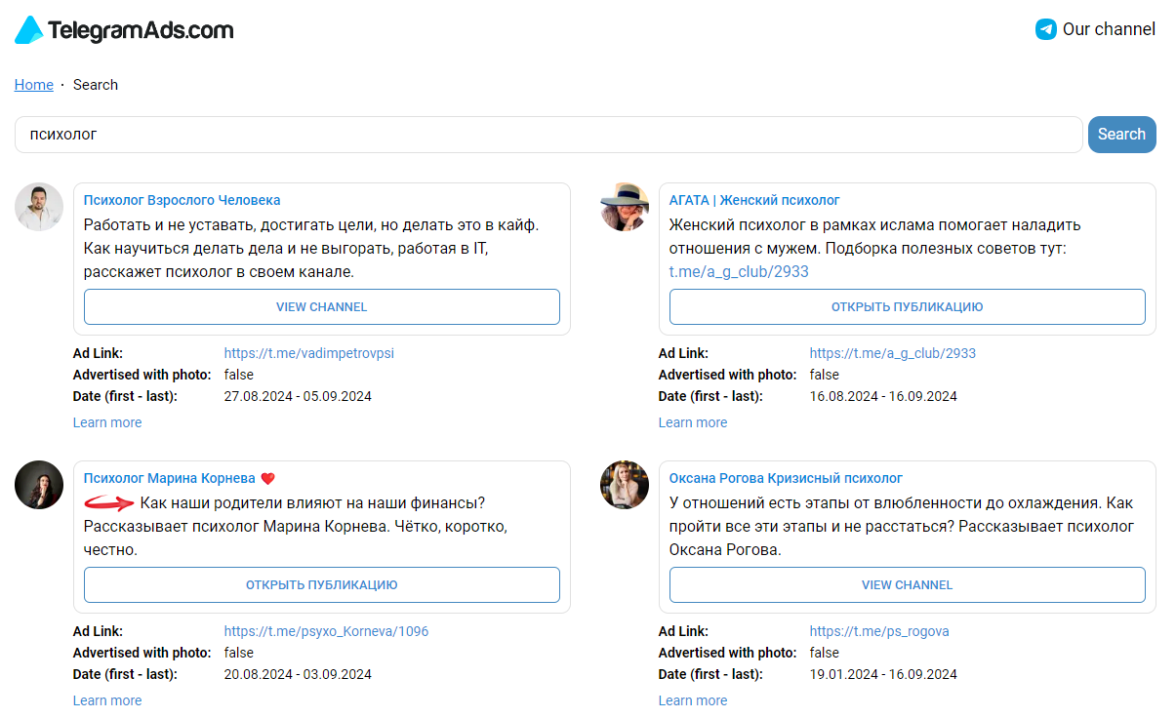1176x718 pixels.
Task: Open the t.me/ps_rogova ad link
Action: tap(879, 631)
